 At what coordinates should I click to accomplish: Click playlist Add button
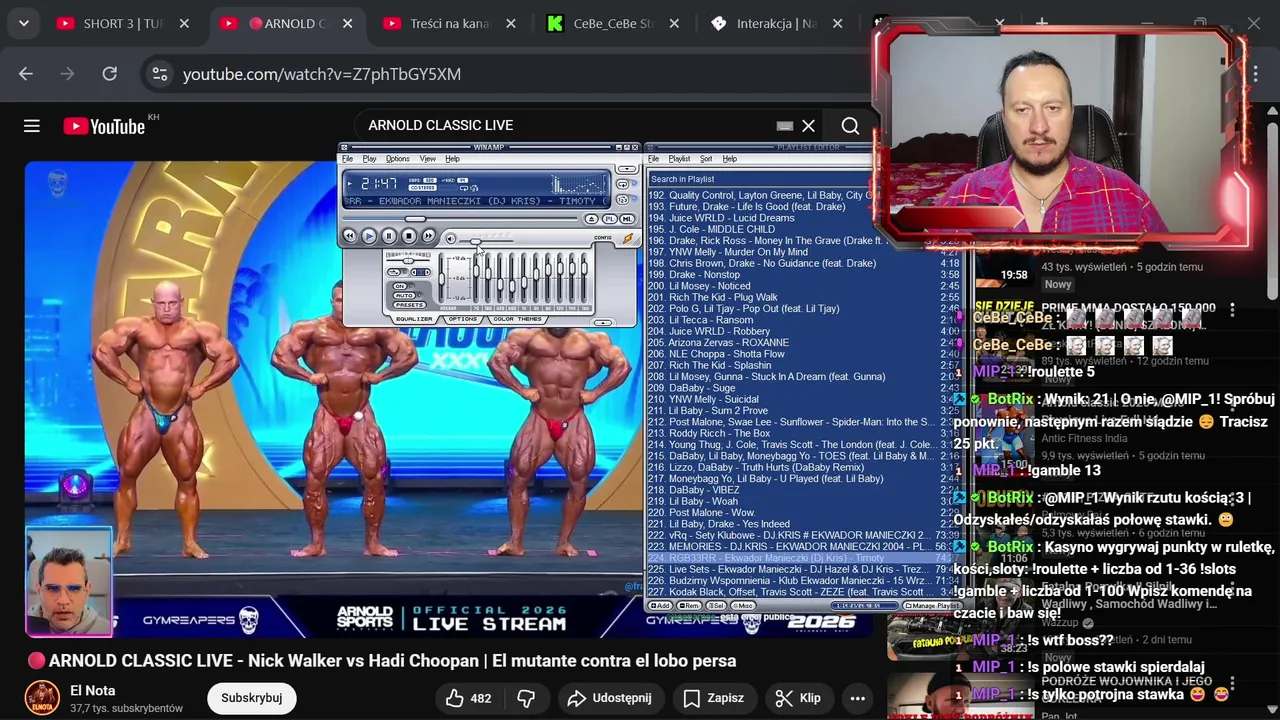660,605
